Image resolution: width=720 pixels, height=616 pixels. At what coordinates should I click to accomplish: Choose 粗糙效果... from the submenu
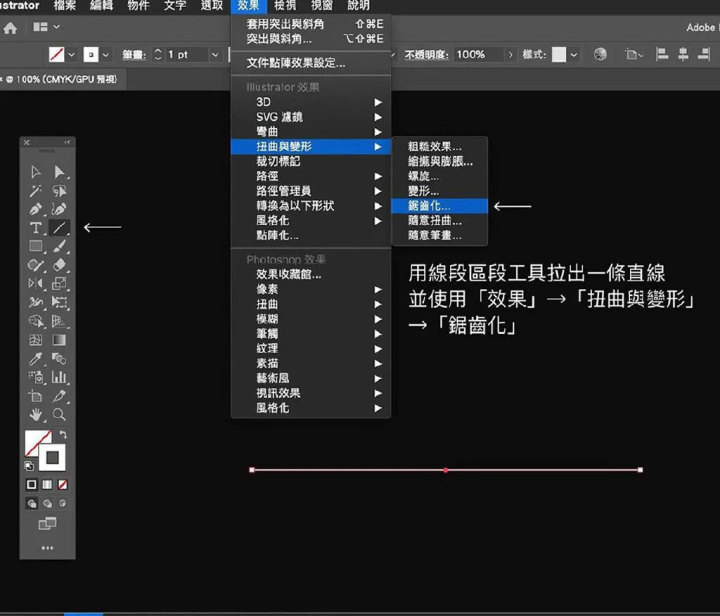point(439,146)
